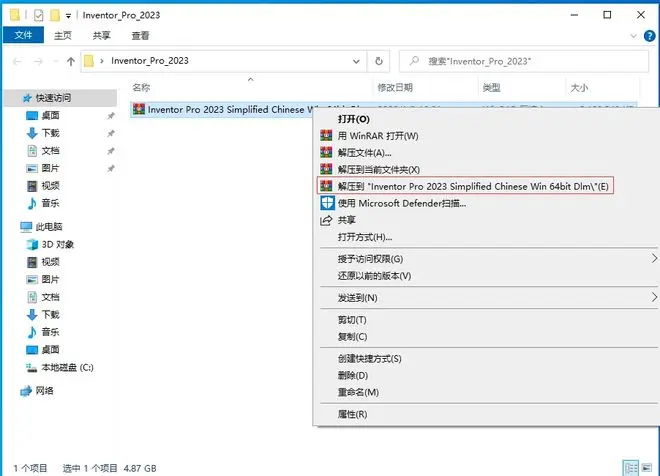
Task: Click the pin icon next to 桌面
Action: 111,116
